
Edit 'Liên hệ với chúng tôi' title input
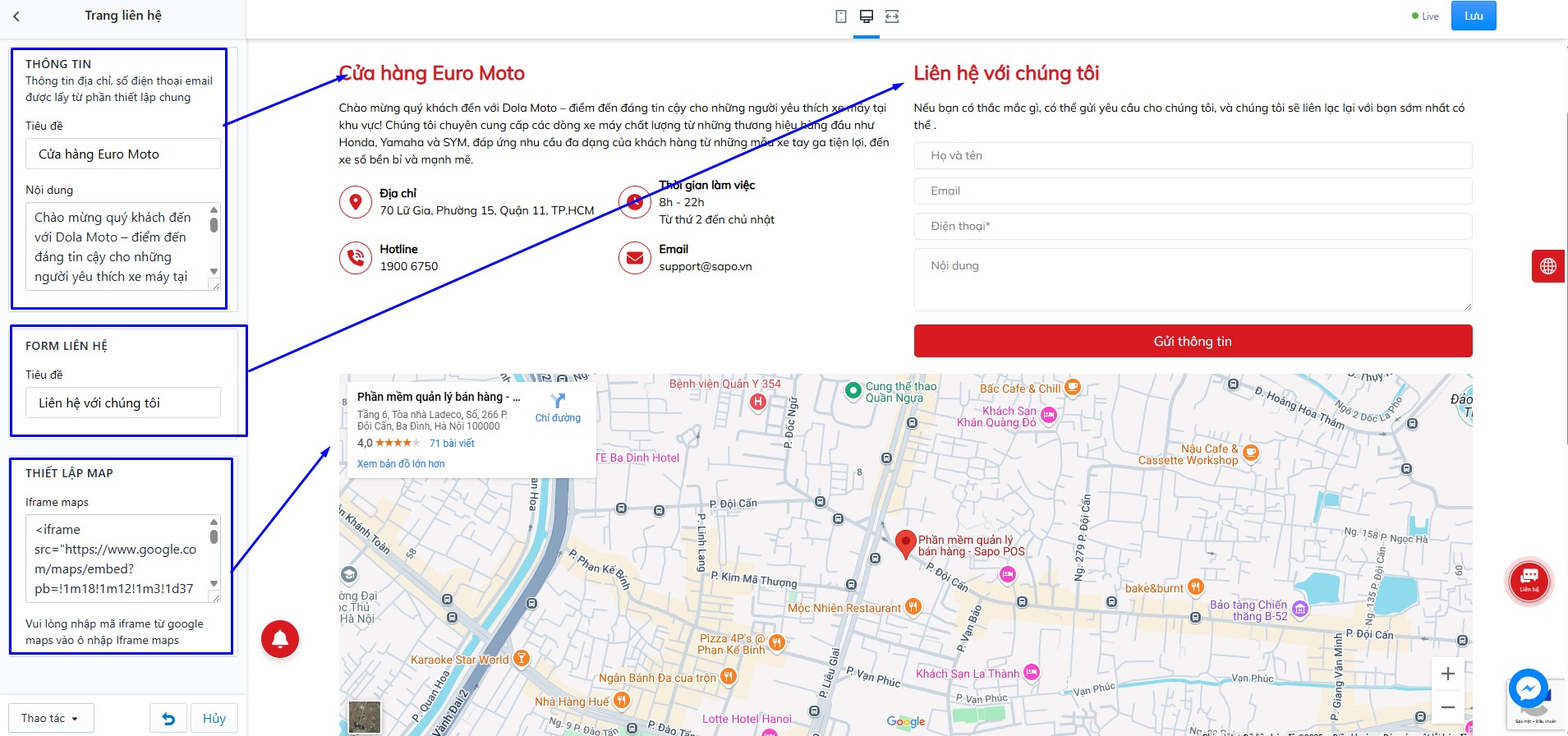(123, 402)
